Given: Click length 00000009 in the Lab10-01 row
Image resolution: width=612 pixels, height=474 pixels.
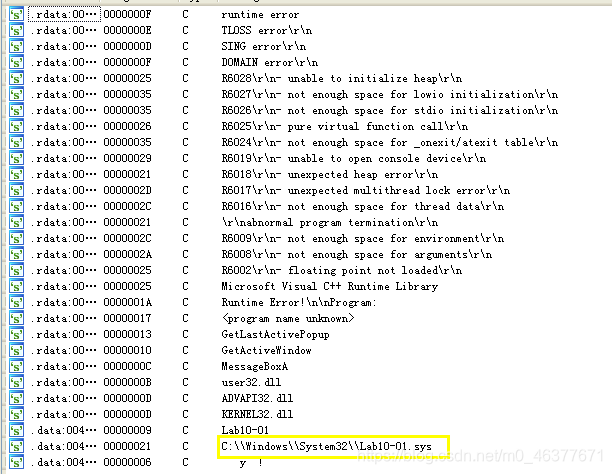Looking at the screenshot, I should [127, 431].
